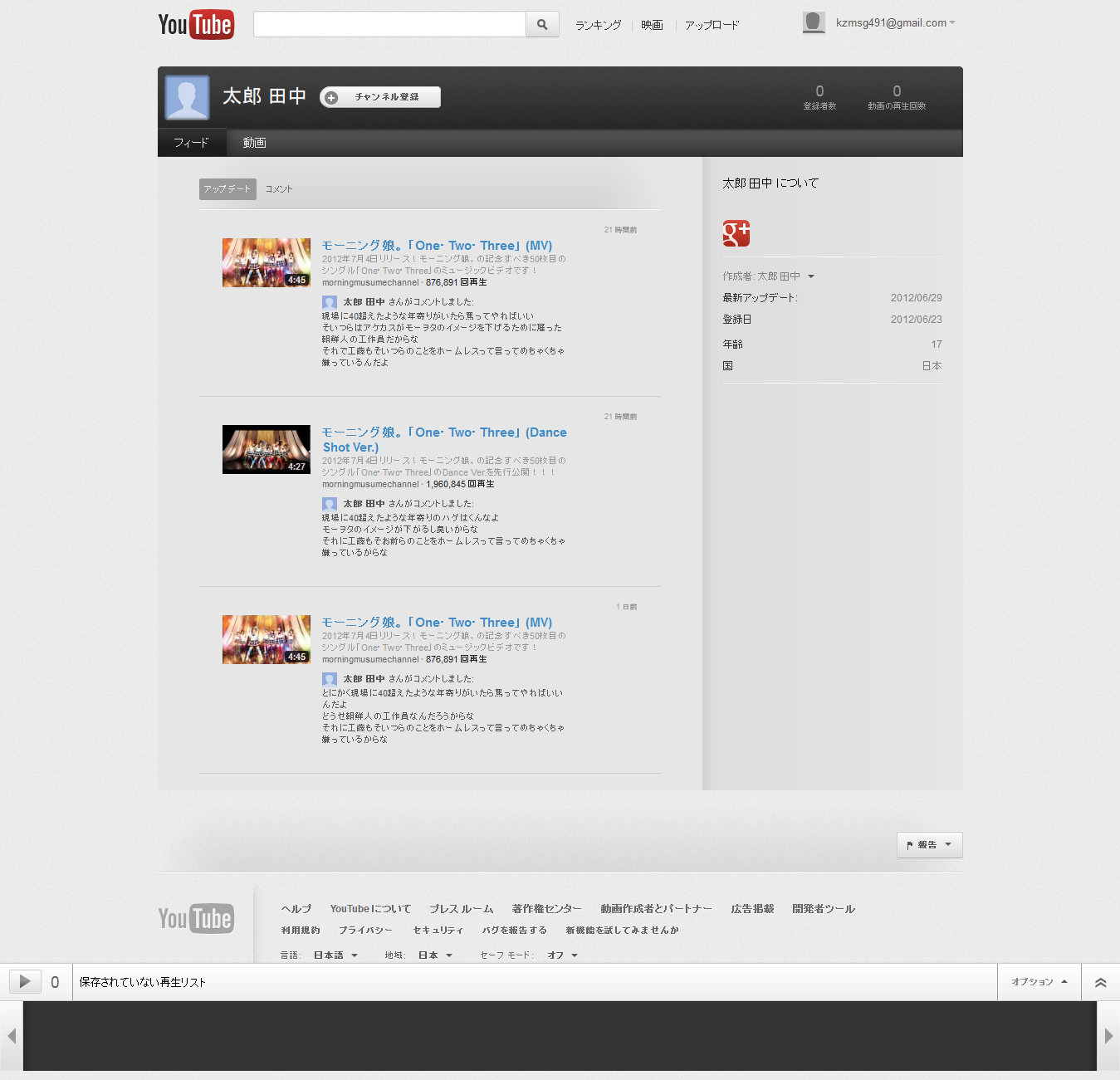1120x1080 pixels.
Task: Click the 新機能を試してみませんか footer link
Action: click(x=623, y=931)
